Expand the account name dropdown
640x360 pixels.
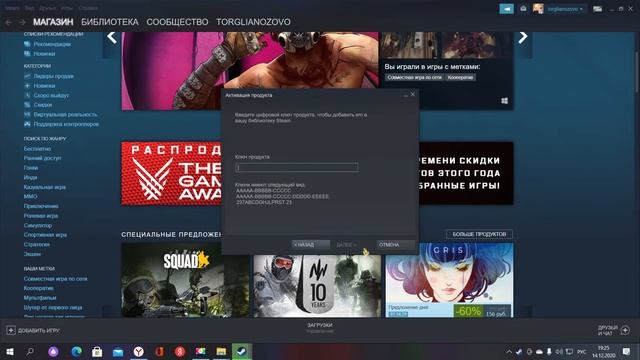point(565,9)
